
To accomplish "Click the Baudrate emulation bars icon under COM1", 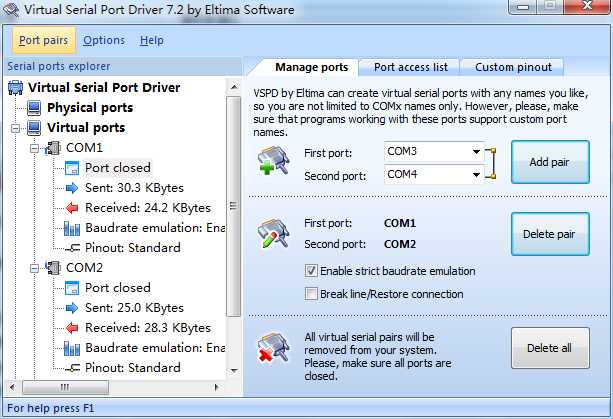I will [72, 228].
